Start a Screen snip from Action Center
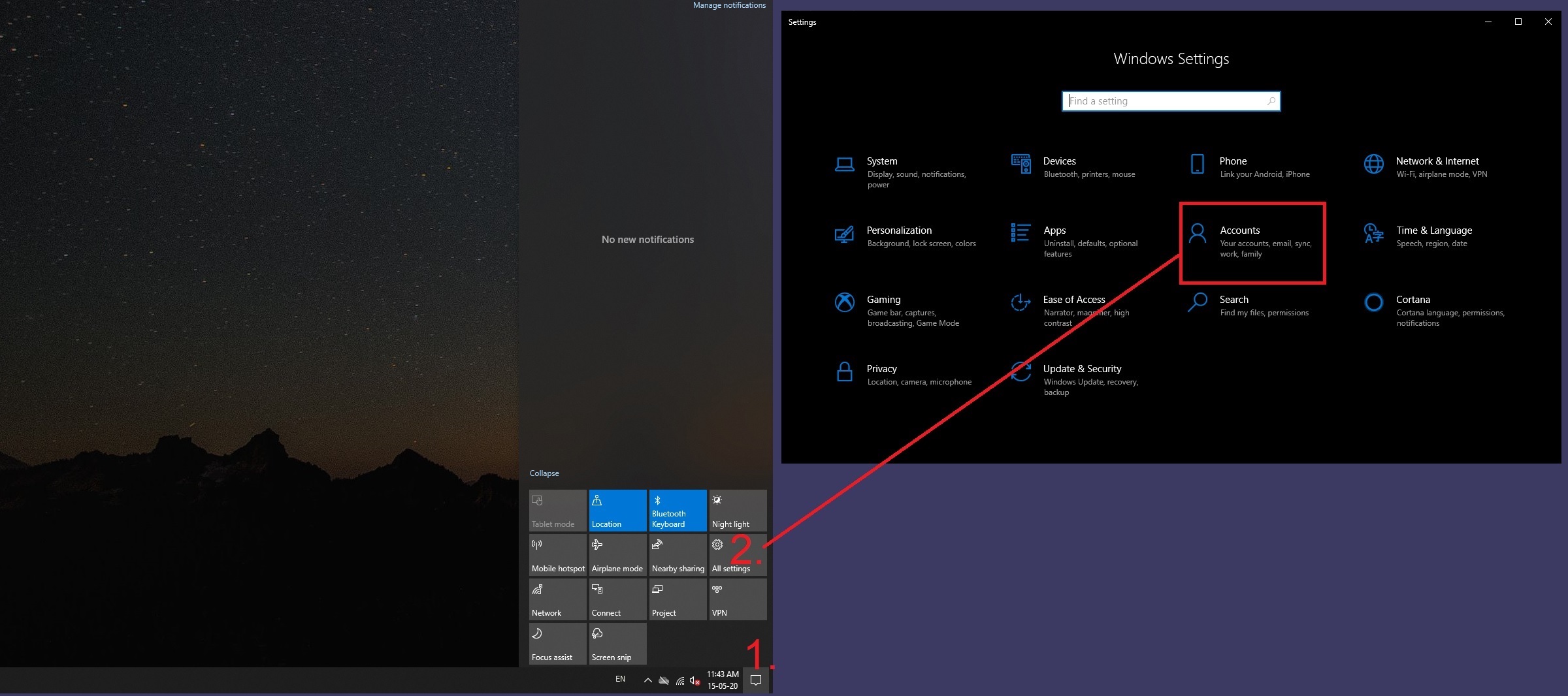The image size is (1568, 696). coord(617,644)
